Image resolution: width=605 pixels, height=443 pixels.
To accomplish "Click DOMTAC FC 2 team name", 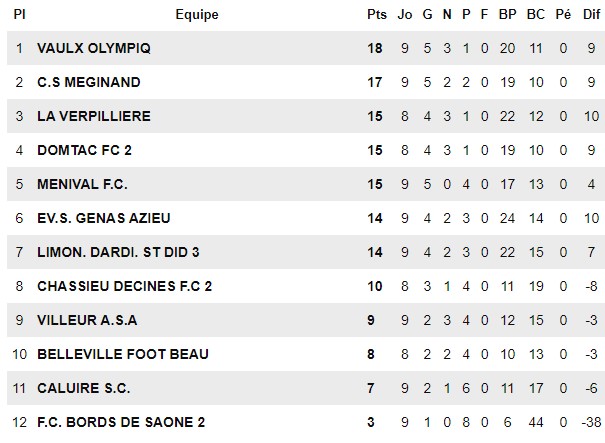I will [x=84, y=150].
